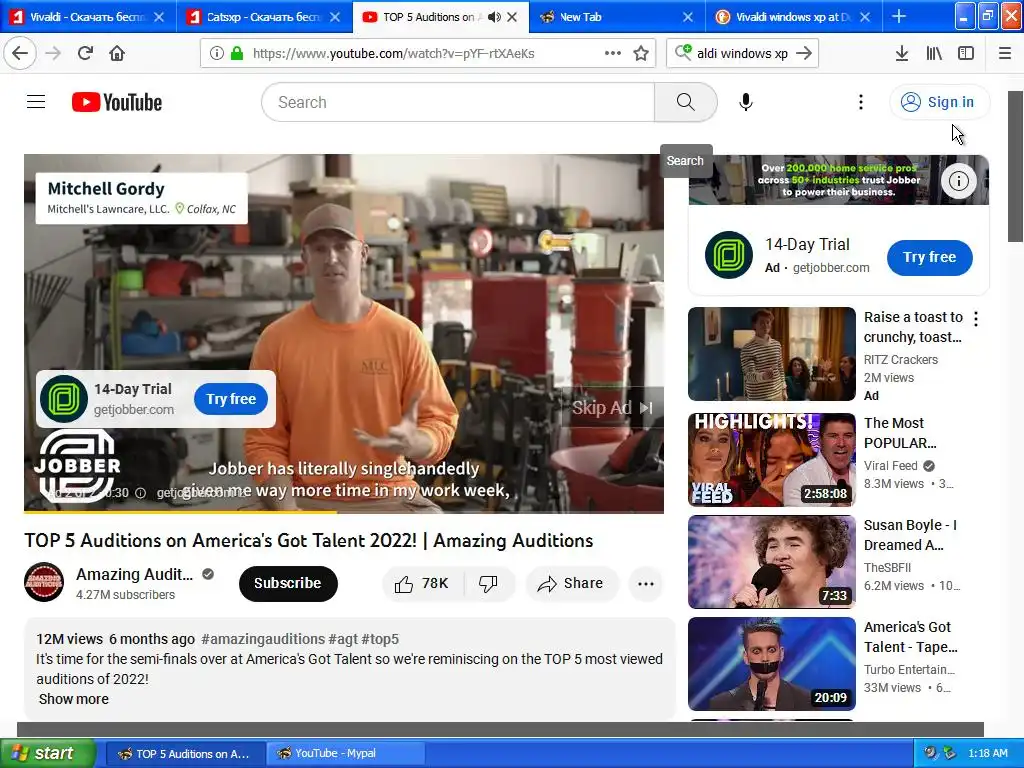Open YouTube guide hamburger menu
Image resolution: width=1024 pixels, height=768 pixels.
36,102
